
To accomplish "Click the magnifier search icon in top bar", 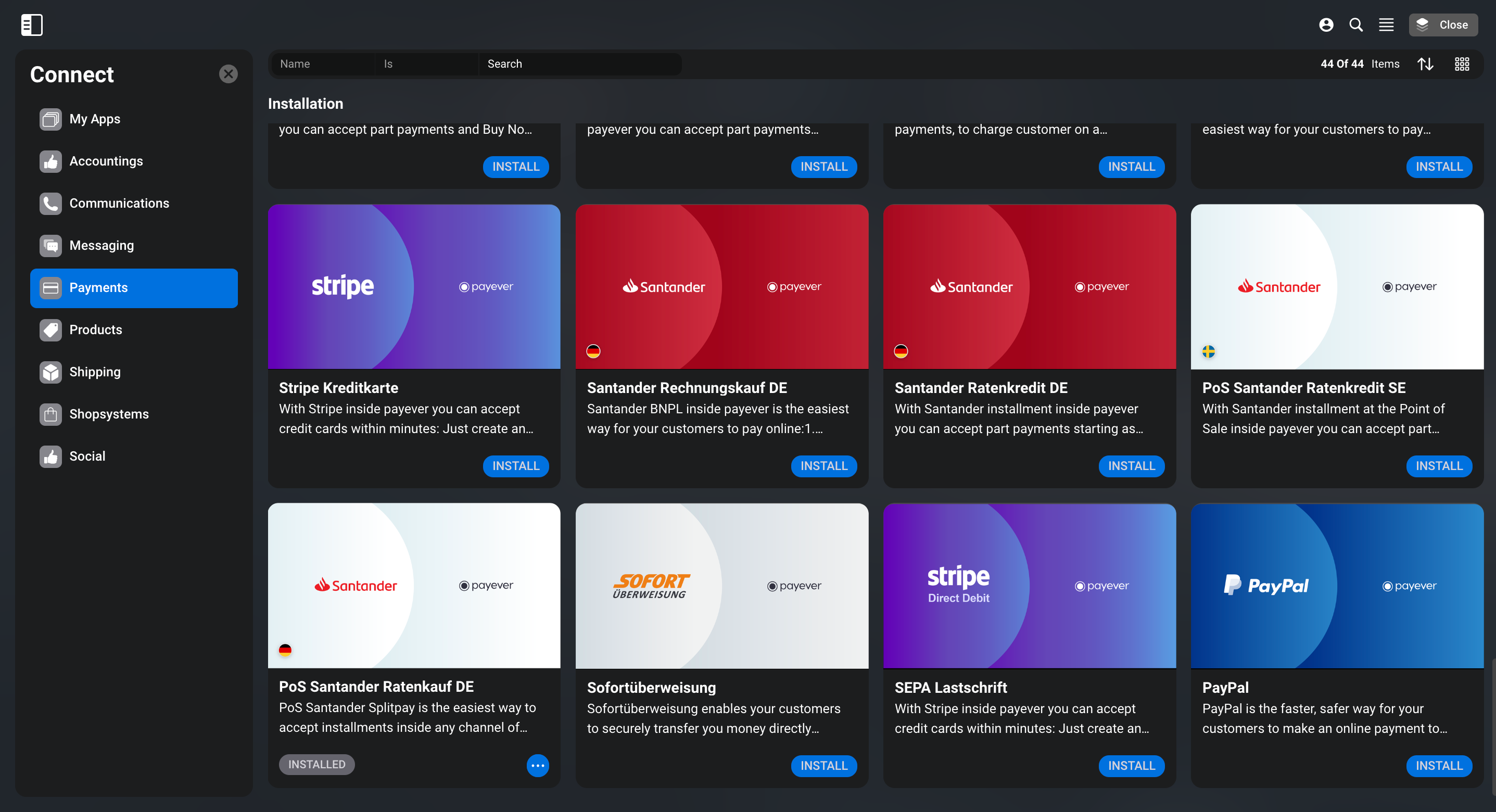I will pyautogui.click(x=1356, y=25).
